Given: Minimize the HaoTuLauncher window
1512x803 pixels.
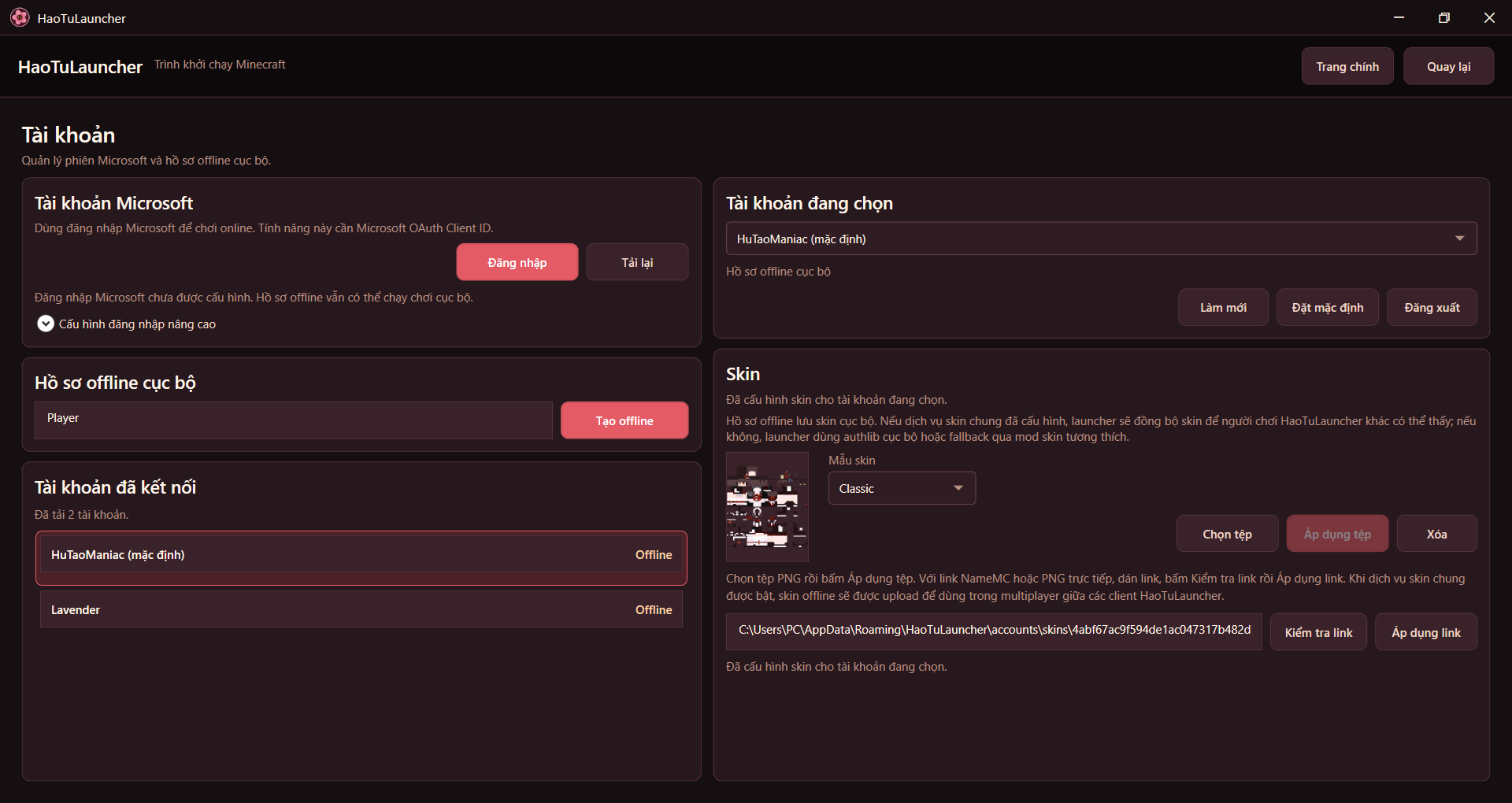Looking at the screenshot, I should point(1399,17).
